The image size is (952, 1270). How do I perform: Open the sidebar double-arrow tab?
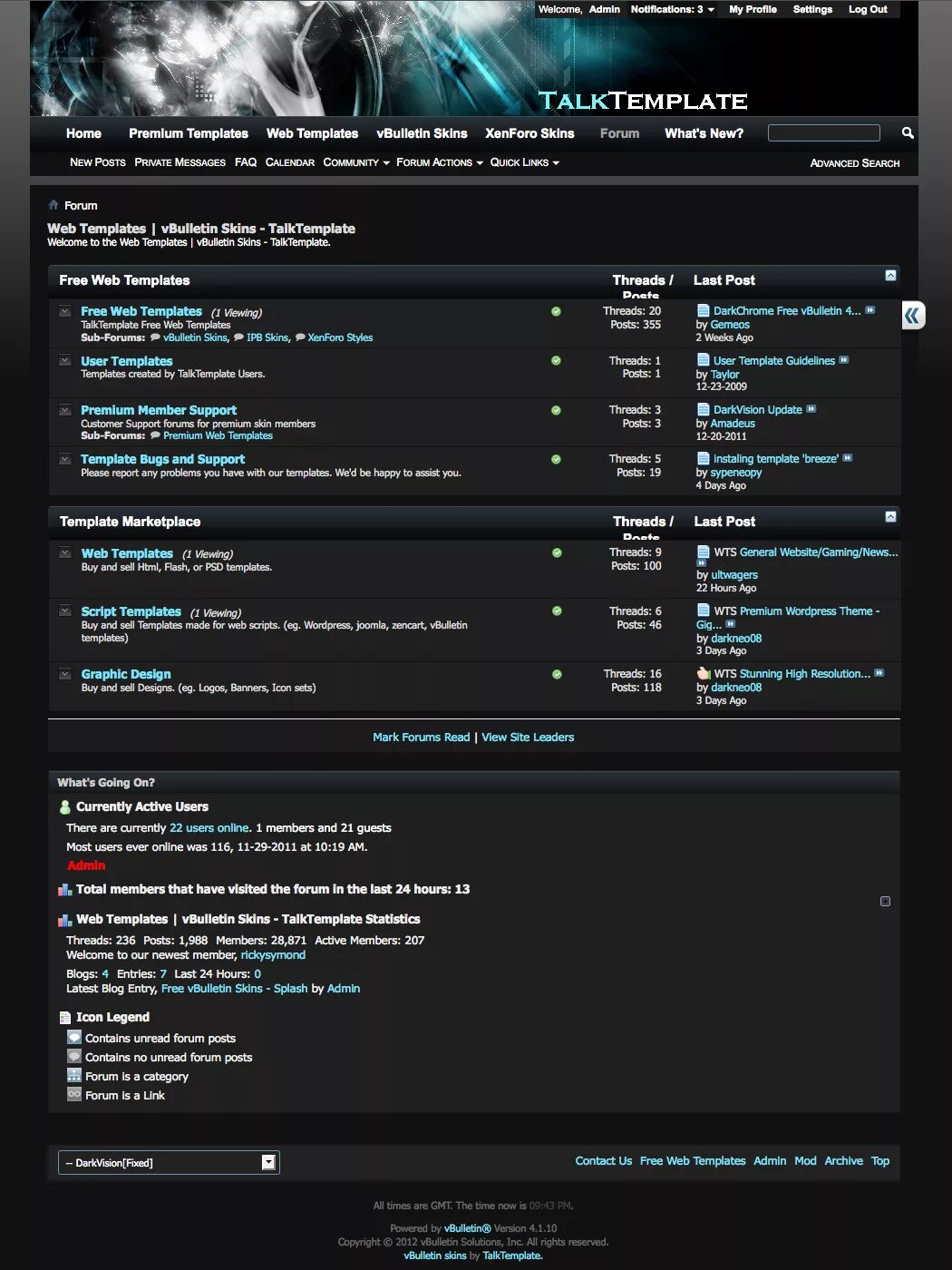pyautogui.click(x=912, y=315)
